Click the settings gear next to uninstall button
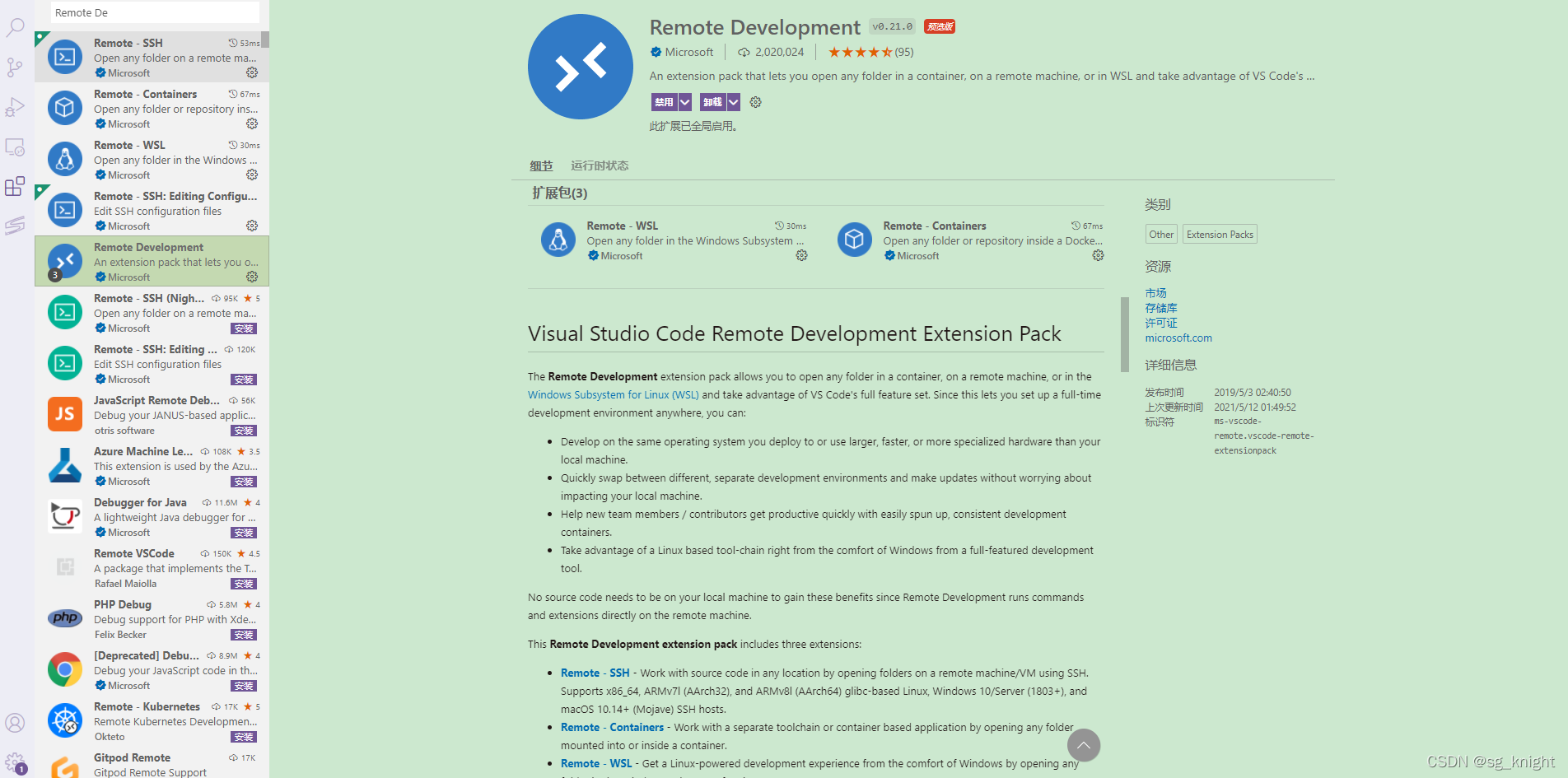The image size is (1568, 778). 755,102
